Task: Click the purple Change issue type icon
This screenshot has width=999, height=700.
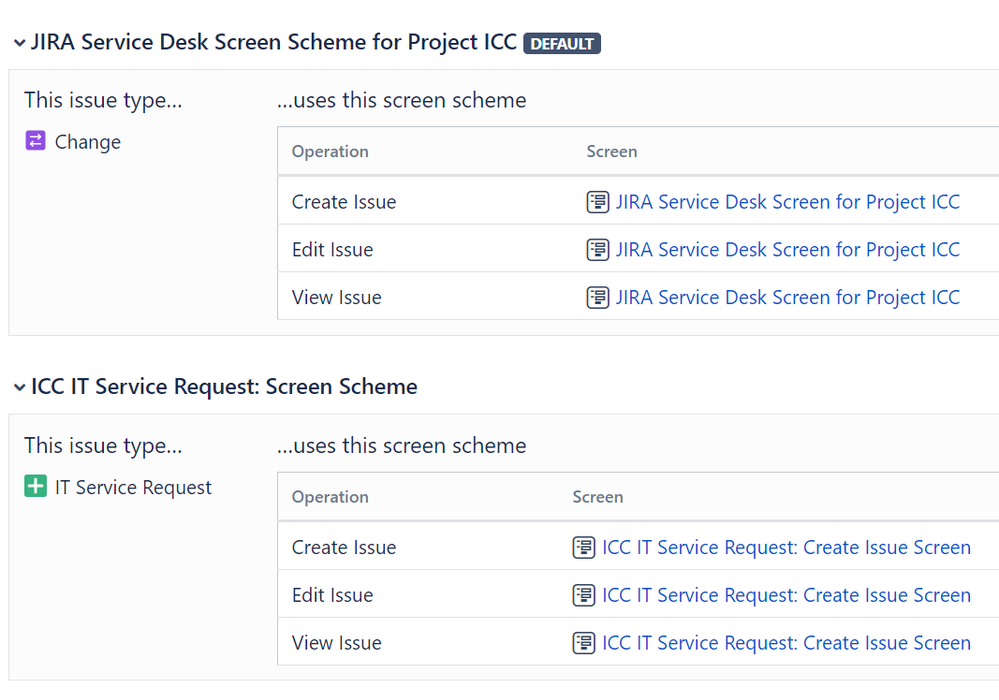Action: point(36,140)
